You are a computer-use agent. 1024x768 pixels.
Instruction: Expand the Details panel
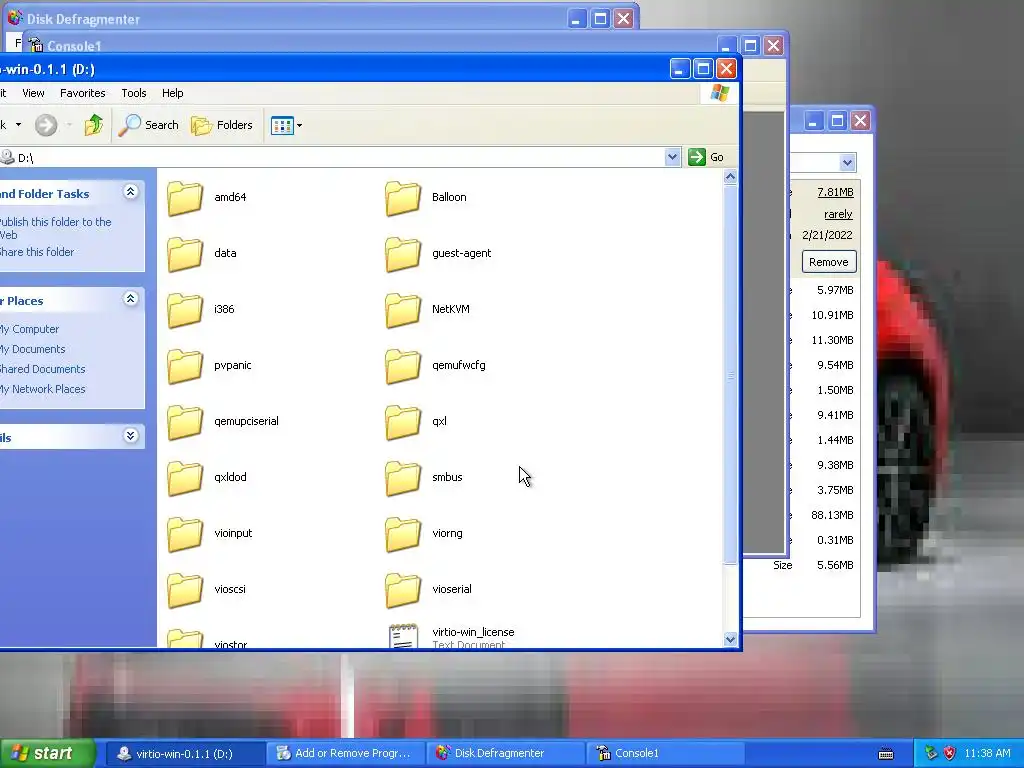click(131, 436)
